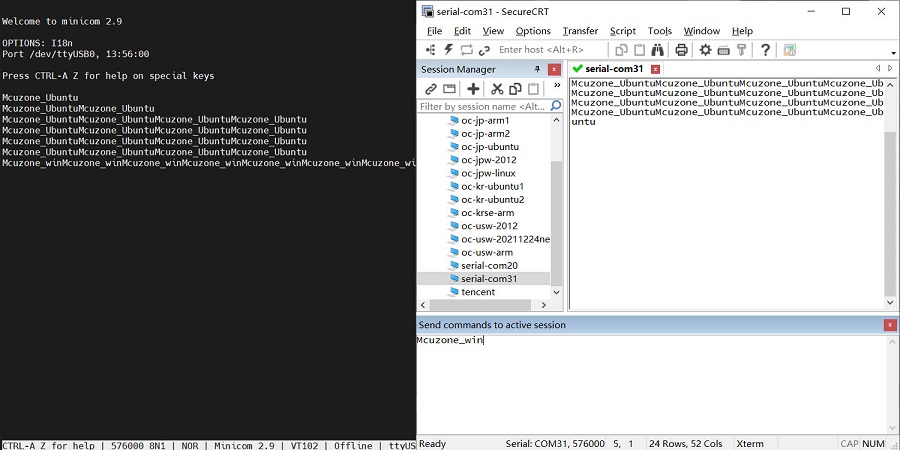Open the File menu
The height and width of the screenshot is (450, 900).
[x=435, y=31]
